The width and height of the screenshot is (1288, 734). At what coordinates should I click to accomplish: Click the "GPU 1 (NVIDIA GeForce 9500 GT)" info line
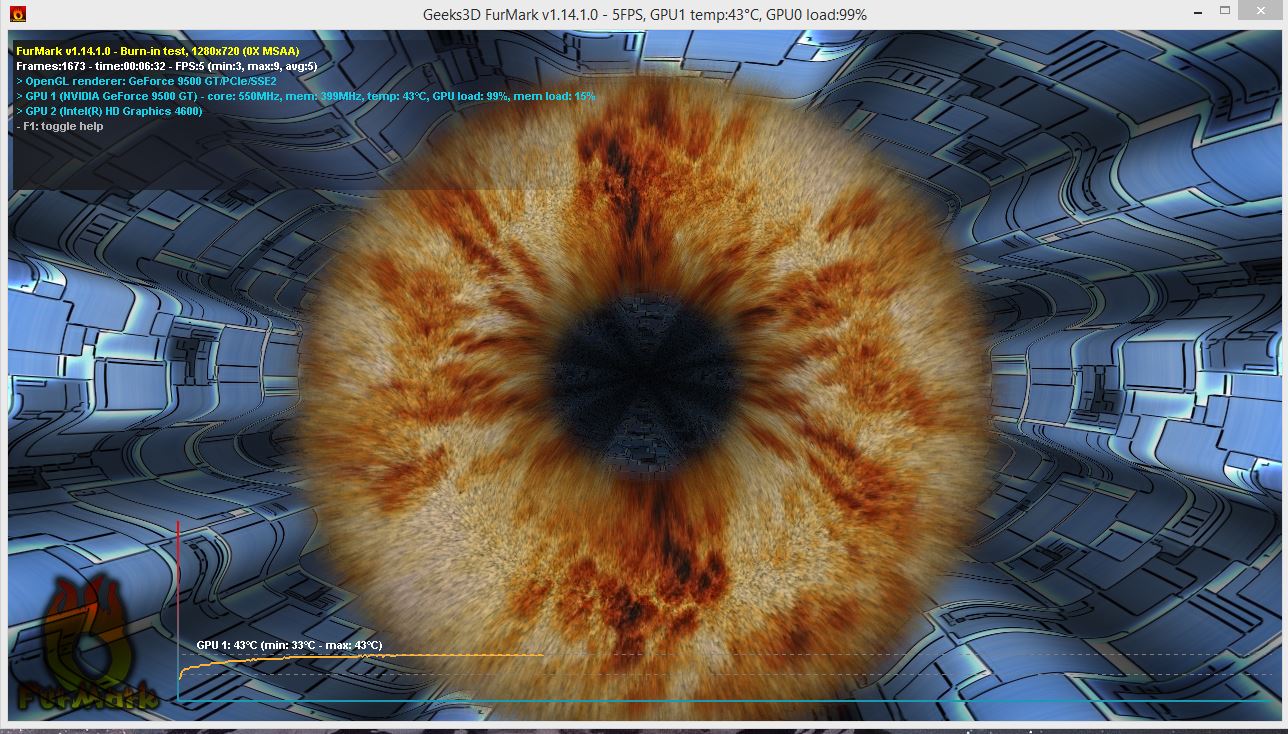306,96
